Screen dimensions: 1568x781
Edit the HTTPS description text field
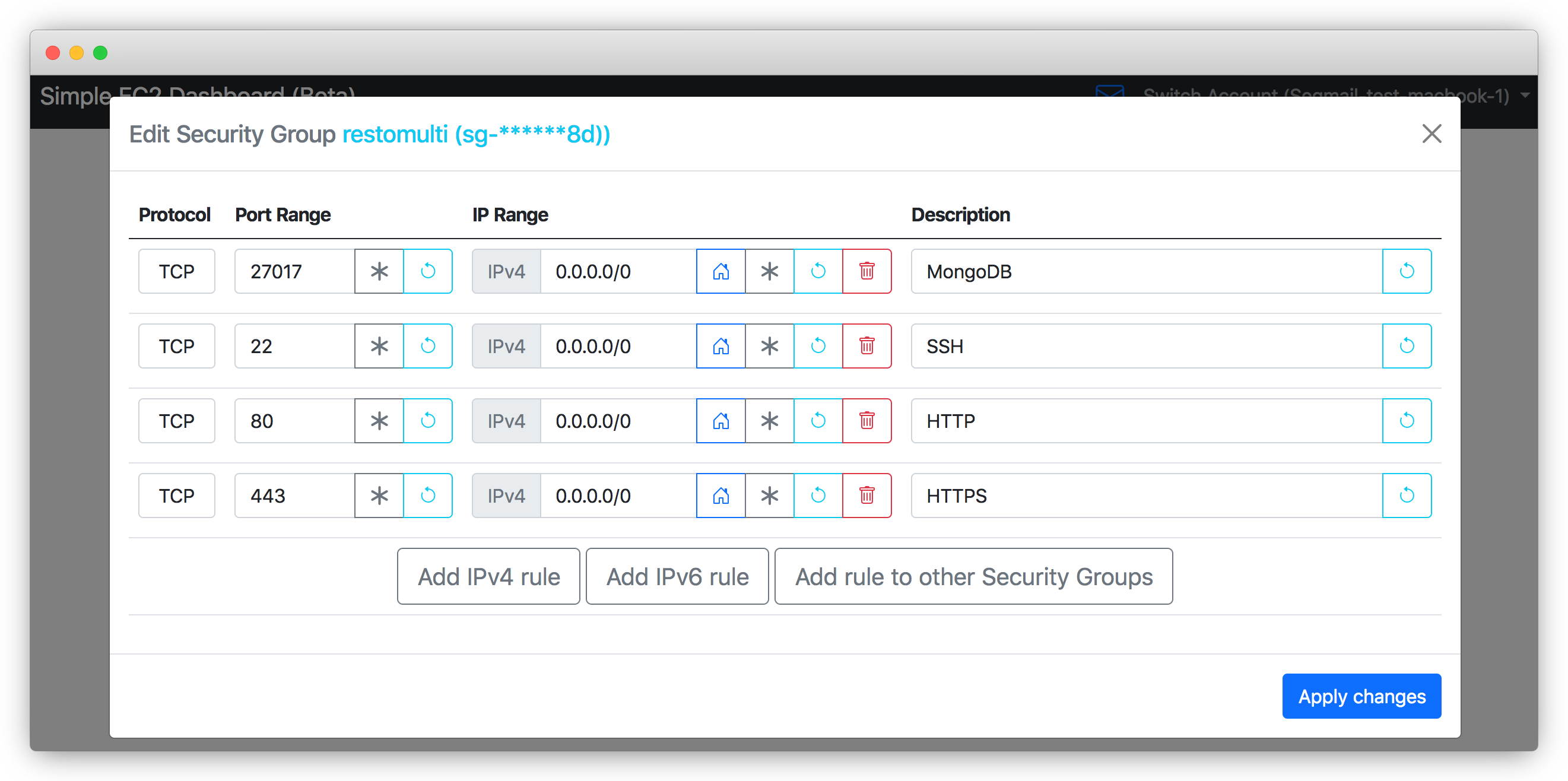click(x=1147, y=496)
